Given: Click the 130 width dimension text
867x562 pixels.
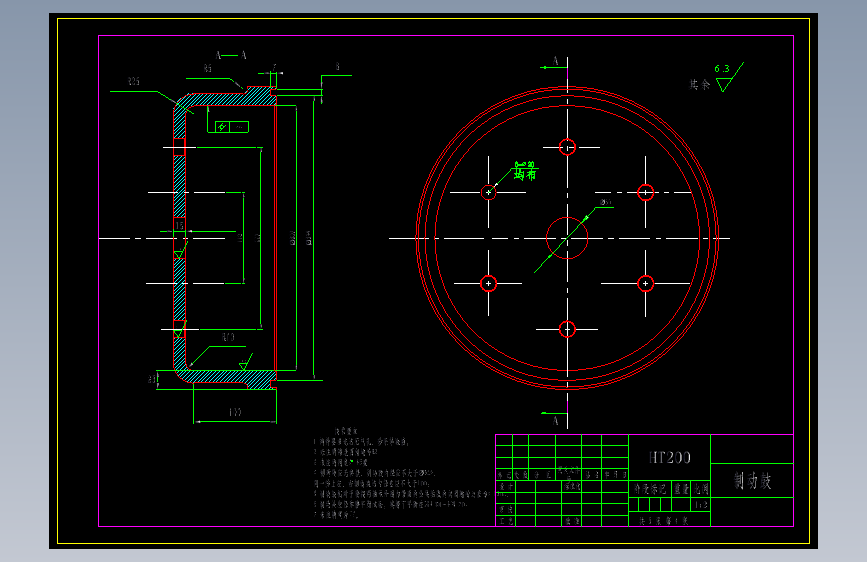Looking at the screenshot, I should pyautogui.click(x=235, y=412).
